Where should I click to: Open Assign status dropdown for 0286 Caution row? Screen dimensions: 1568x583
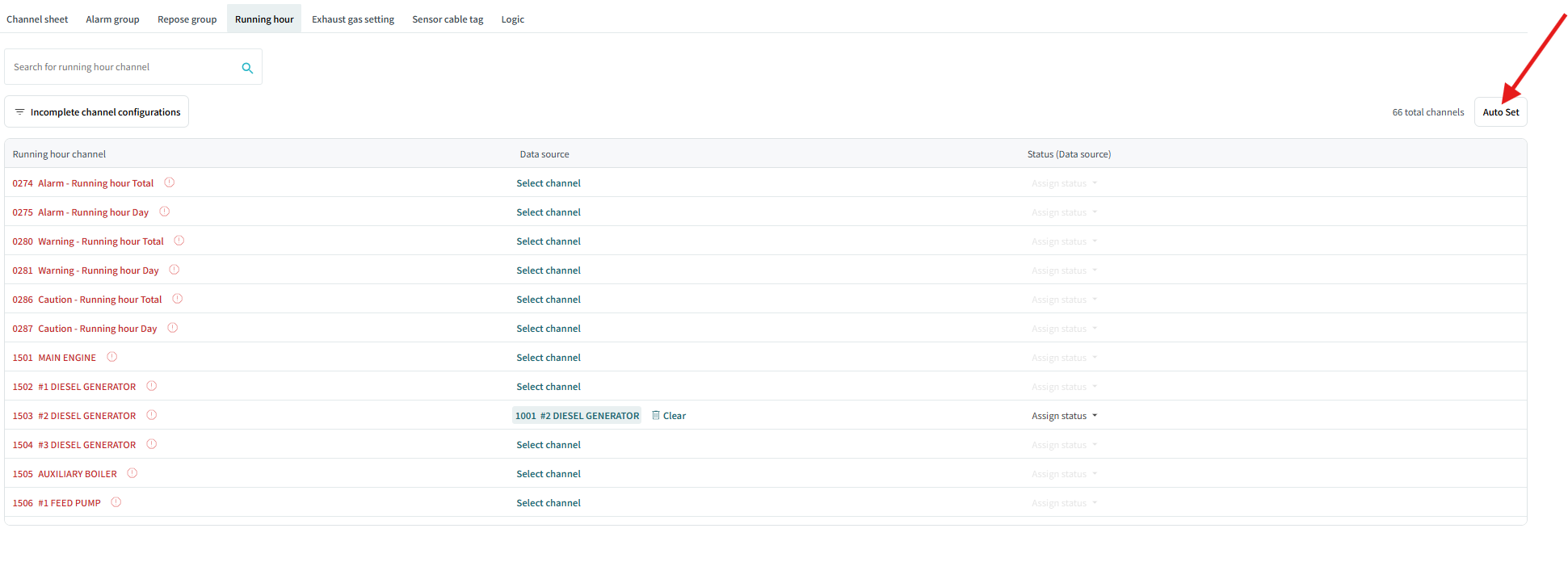tap(1064, 300)
